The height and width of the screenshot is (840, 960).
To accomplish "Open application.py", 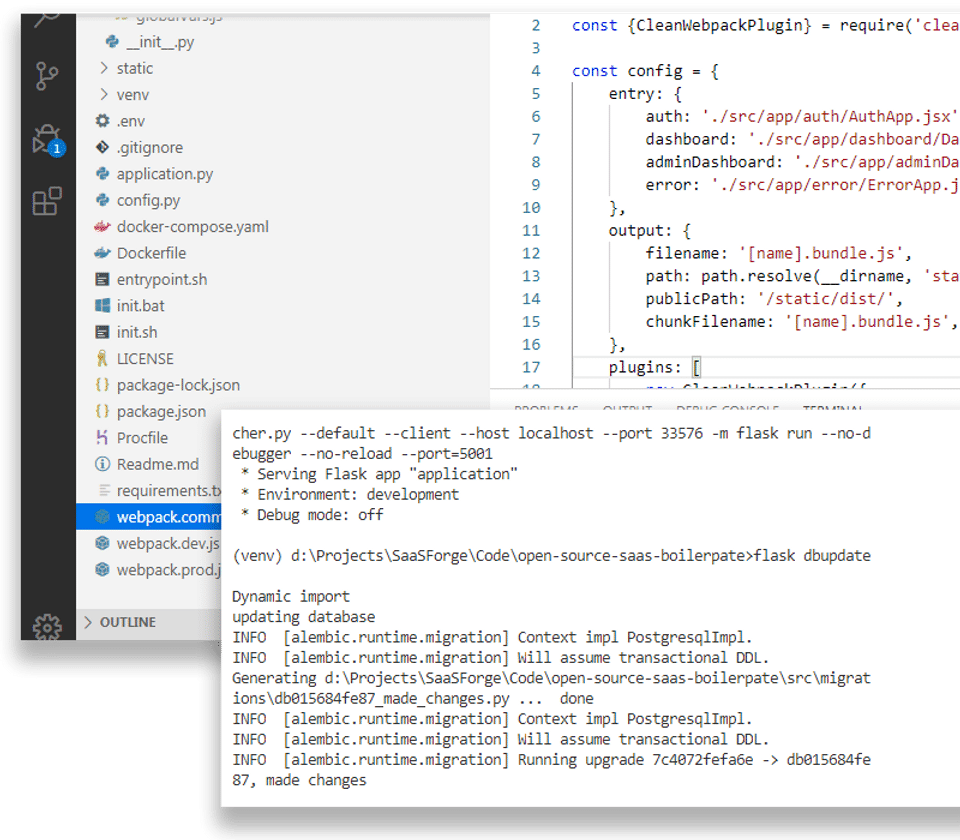I will (x=165, y=174).
